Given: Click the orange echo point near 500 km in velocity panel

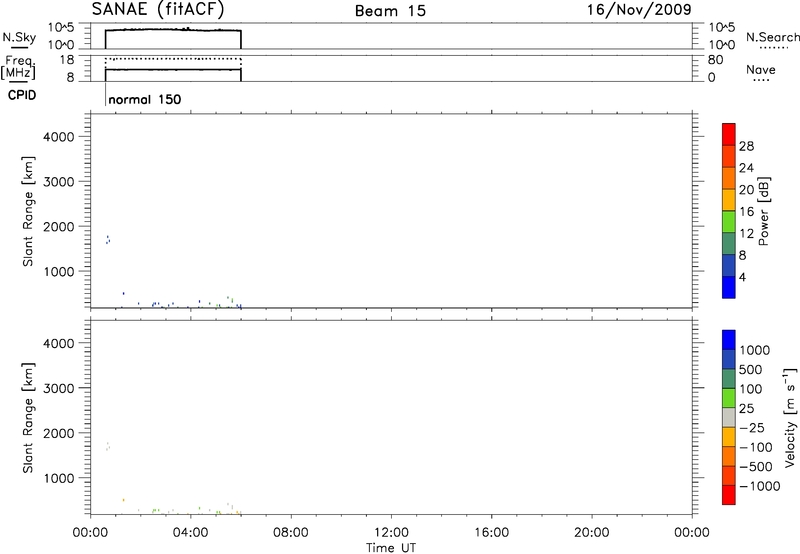Looking at the screenshot, I should click(x=123, y=500).
